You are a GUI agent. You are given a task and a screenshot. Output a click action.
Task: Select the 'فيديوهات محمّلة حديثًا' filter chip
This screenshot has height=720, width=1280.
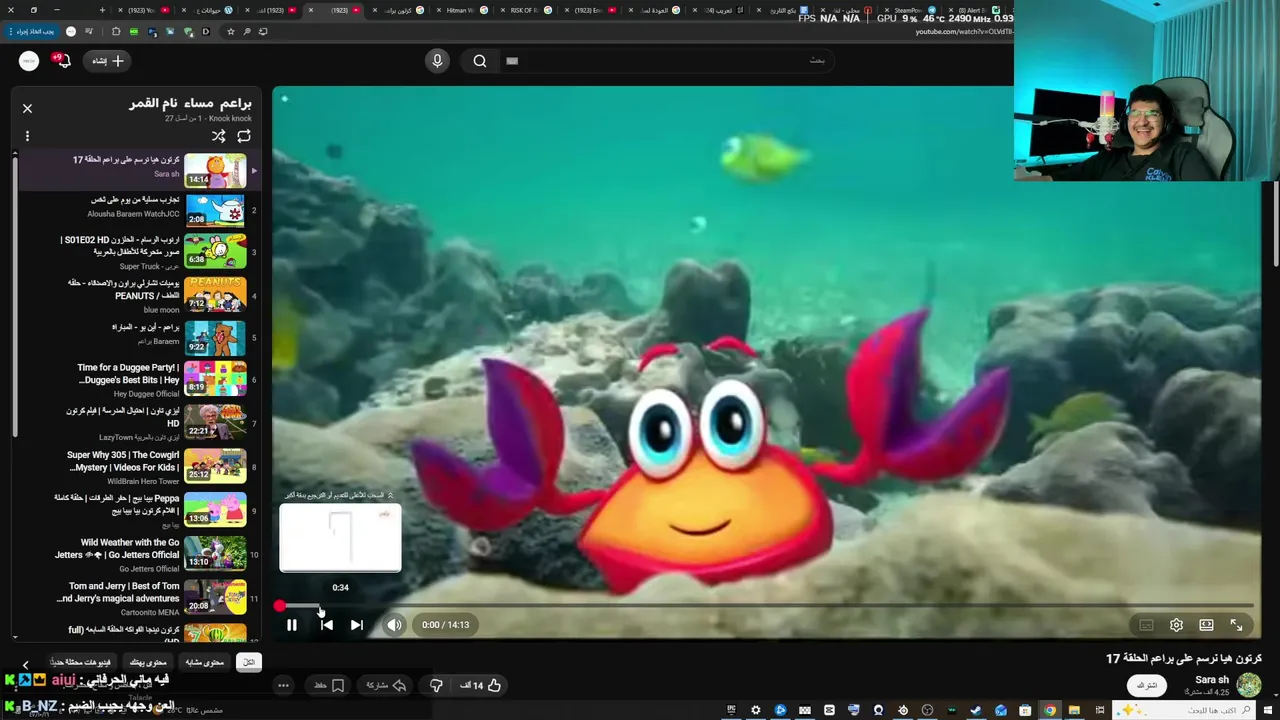(x=82, y=662)
